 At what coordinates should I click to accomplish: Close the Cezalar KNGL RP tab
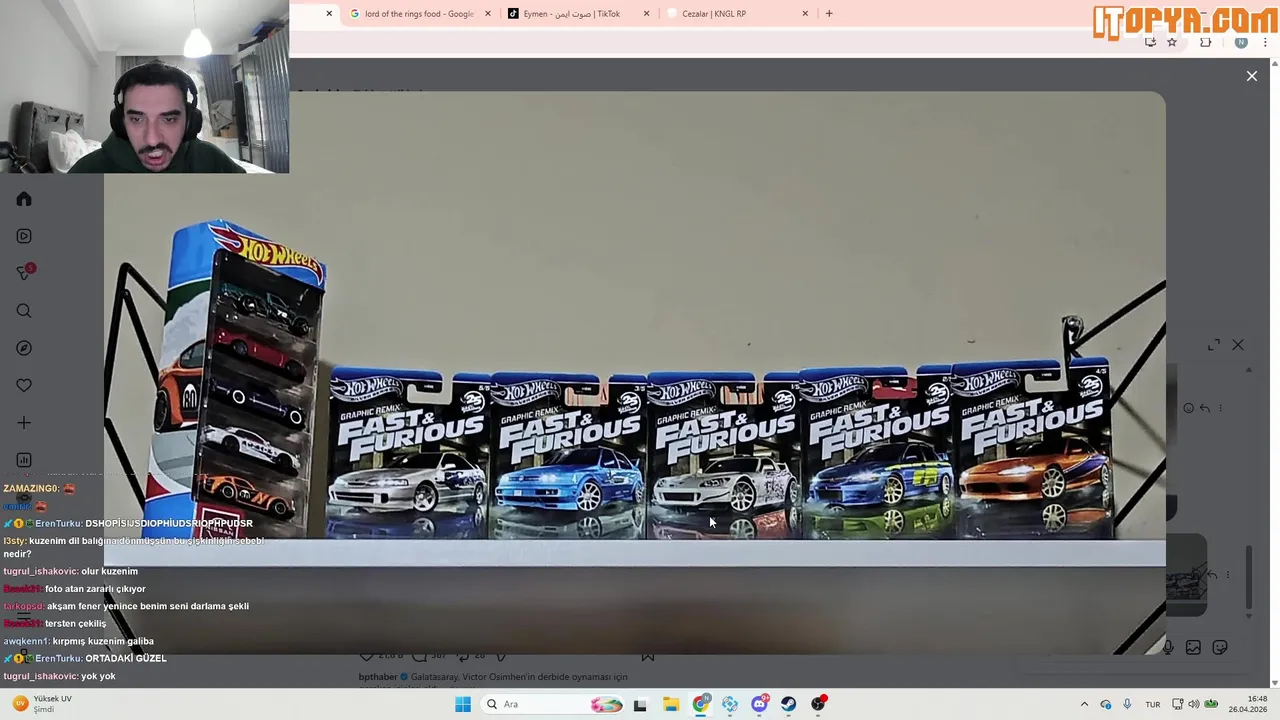[805, 14]
